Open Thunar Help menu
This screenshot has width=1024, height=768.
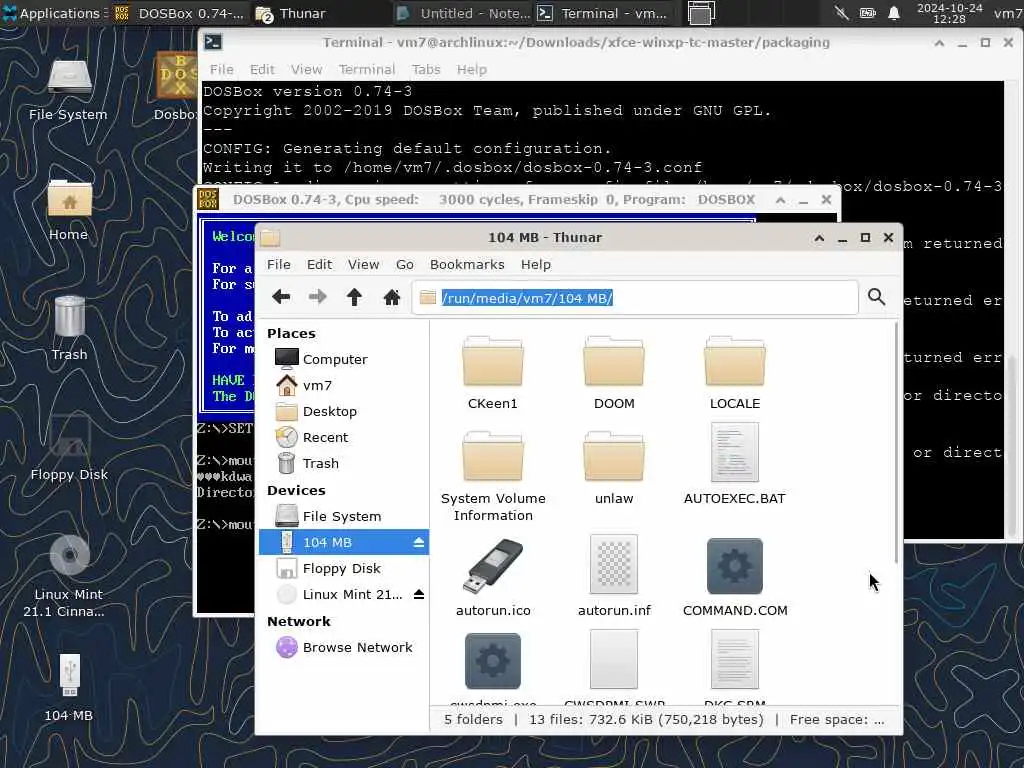click(536, 264)
